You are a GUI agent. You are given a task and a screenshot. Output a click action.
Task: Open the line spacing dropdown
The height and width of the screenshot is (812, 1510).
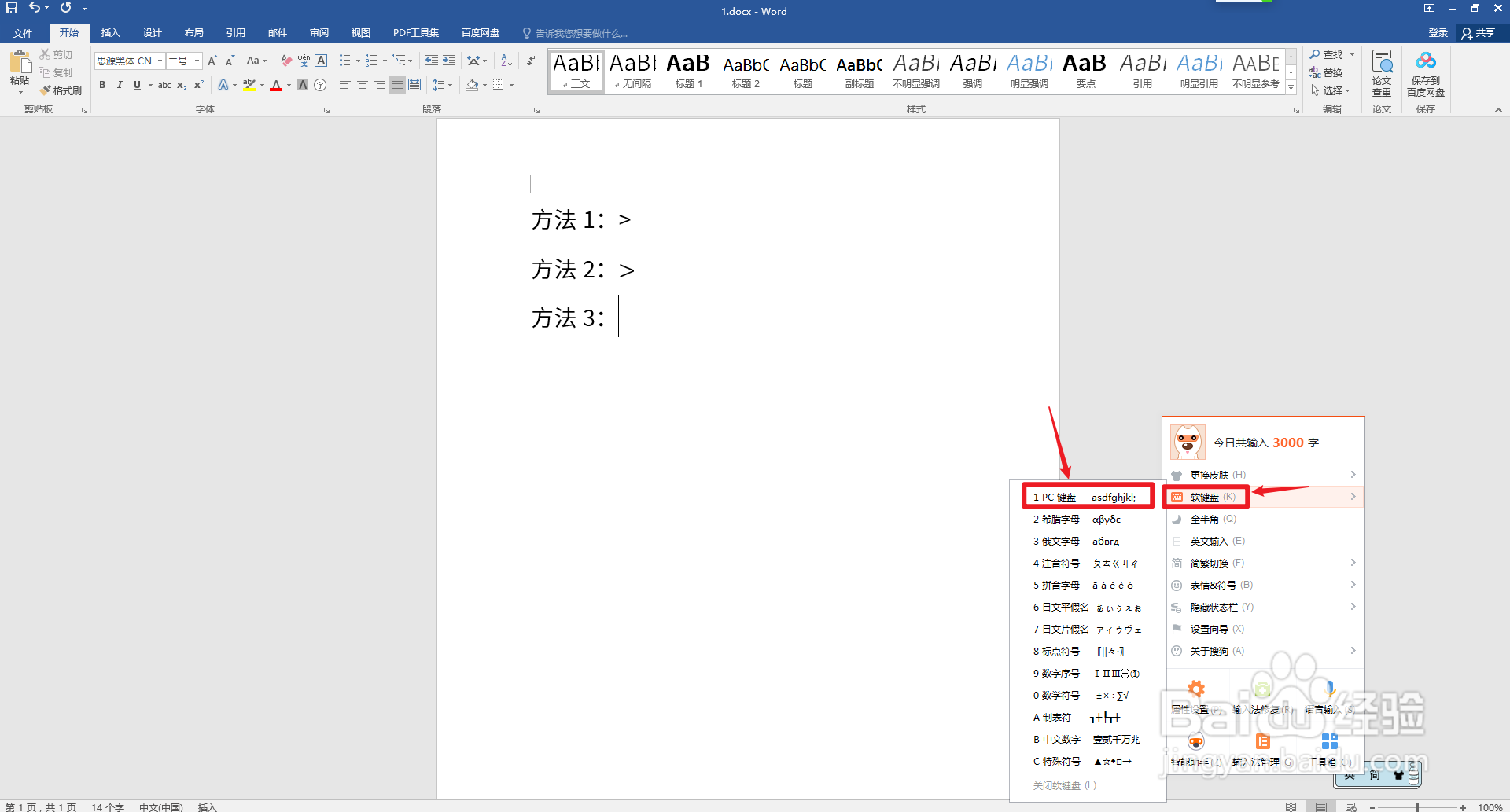pyautogui.click(x=442, y=85)
